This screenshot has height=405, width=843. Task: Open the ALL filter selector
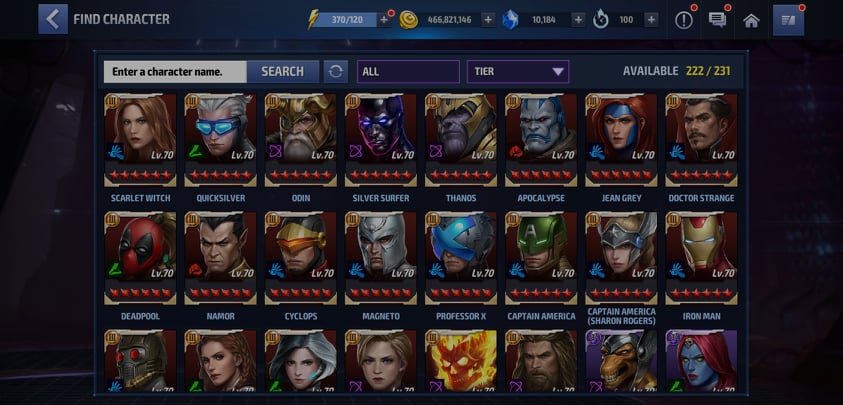click(x=408, y=72)
